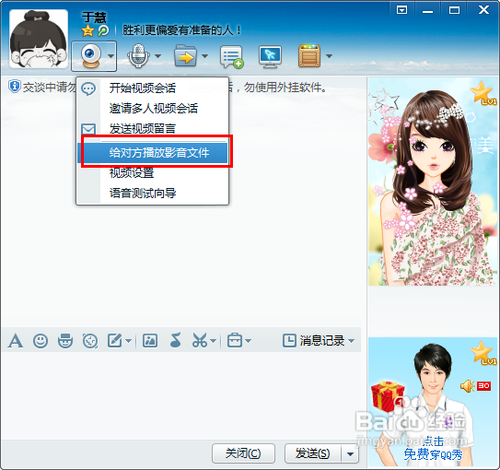Click the 发送(S) button
Screen dimensions: 500x470
[313, 453]
